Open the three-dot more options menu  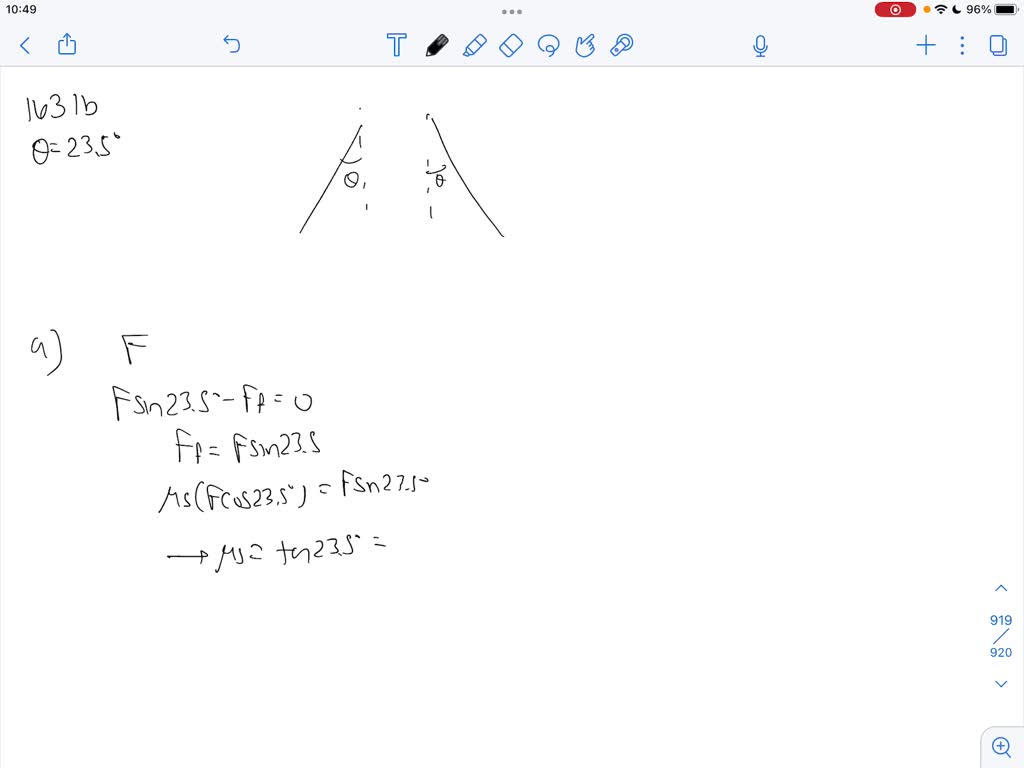(x=962, y=45)
